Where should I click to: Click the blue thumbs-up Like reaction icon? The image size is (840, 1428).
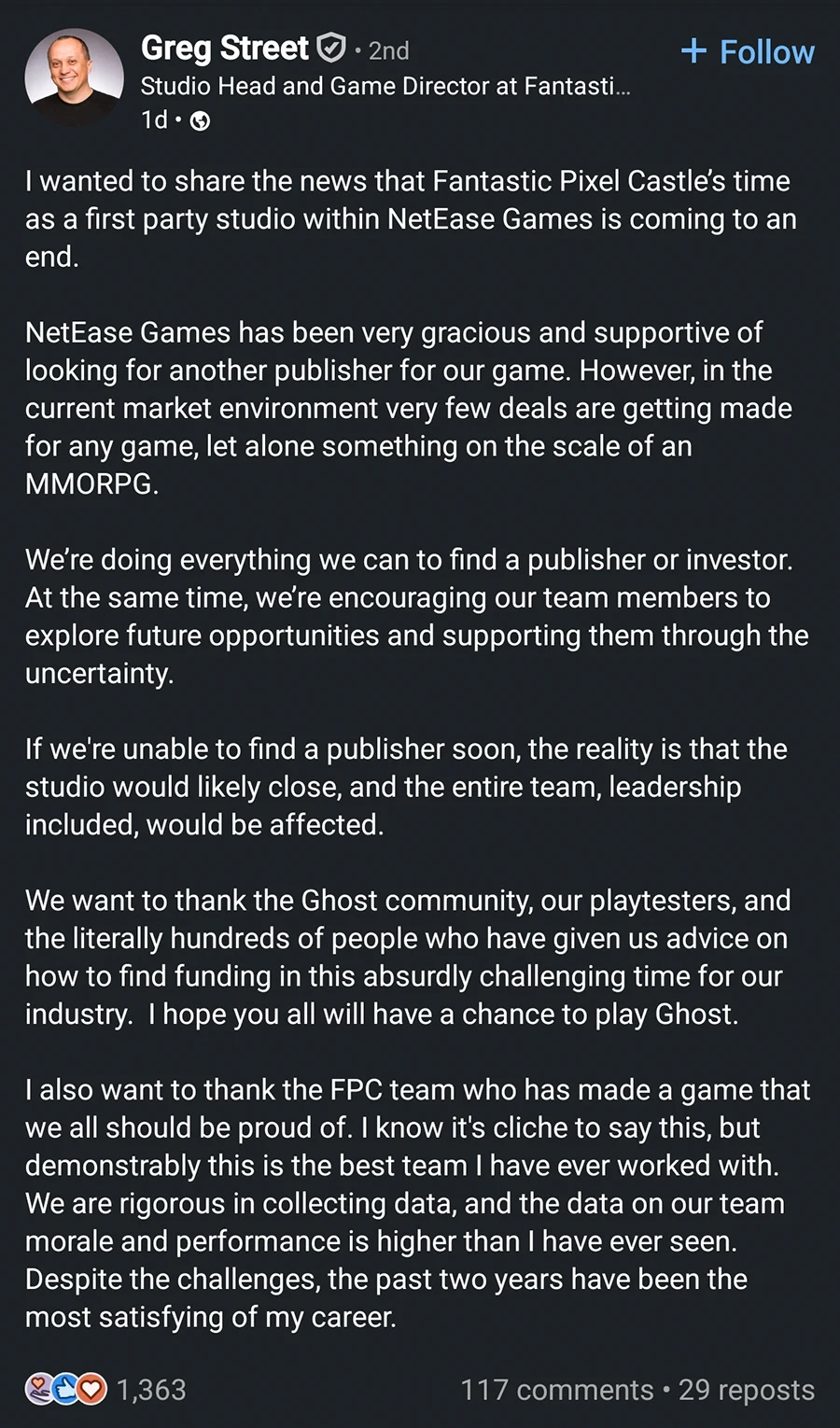click(x=64, y=1390)
